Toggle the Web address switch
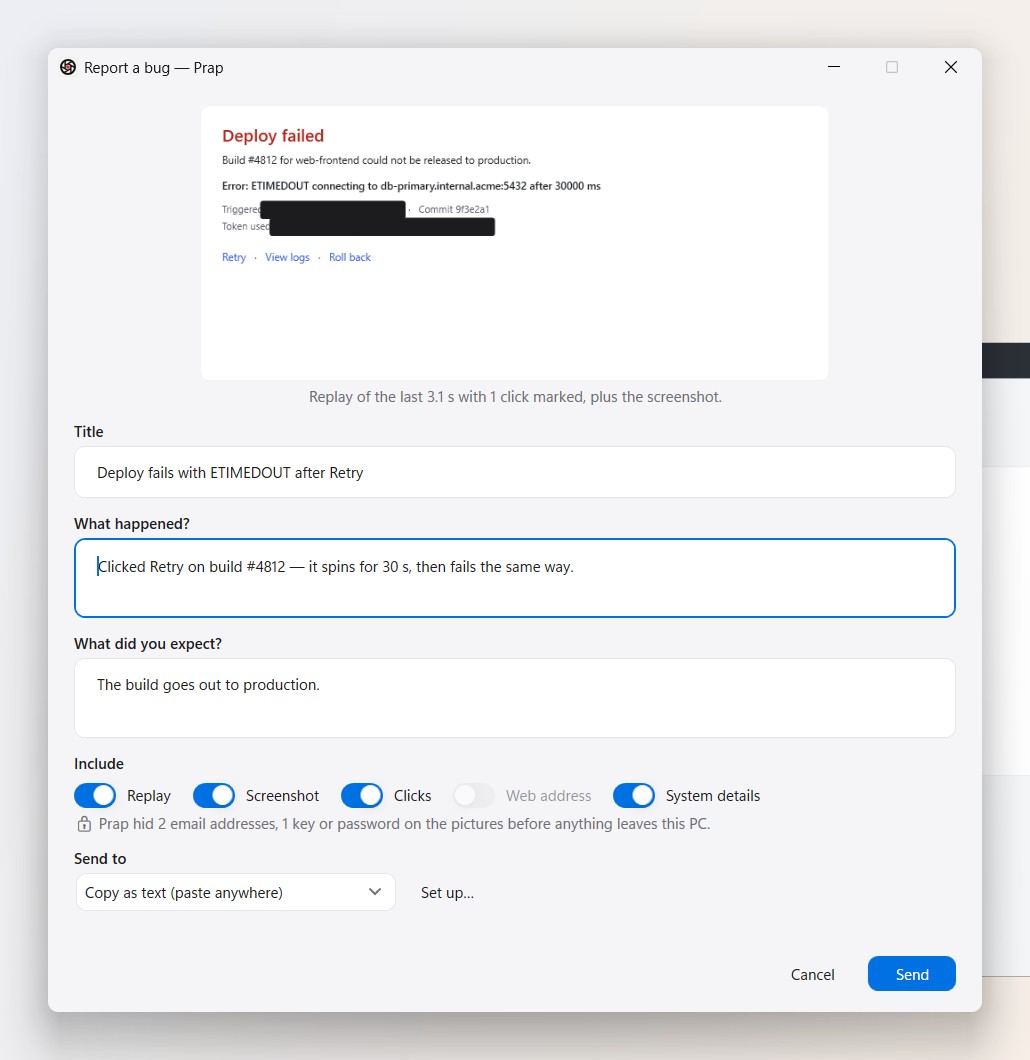 [x=474, y=796]
